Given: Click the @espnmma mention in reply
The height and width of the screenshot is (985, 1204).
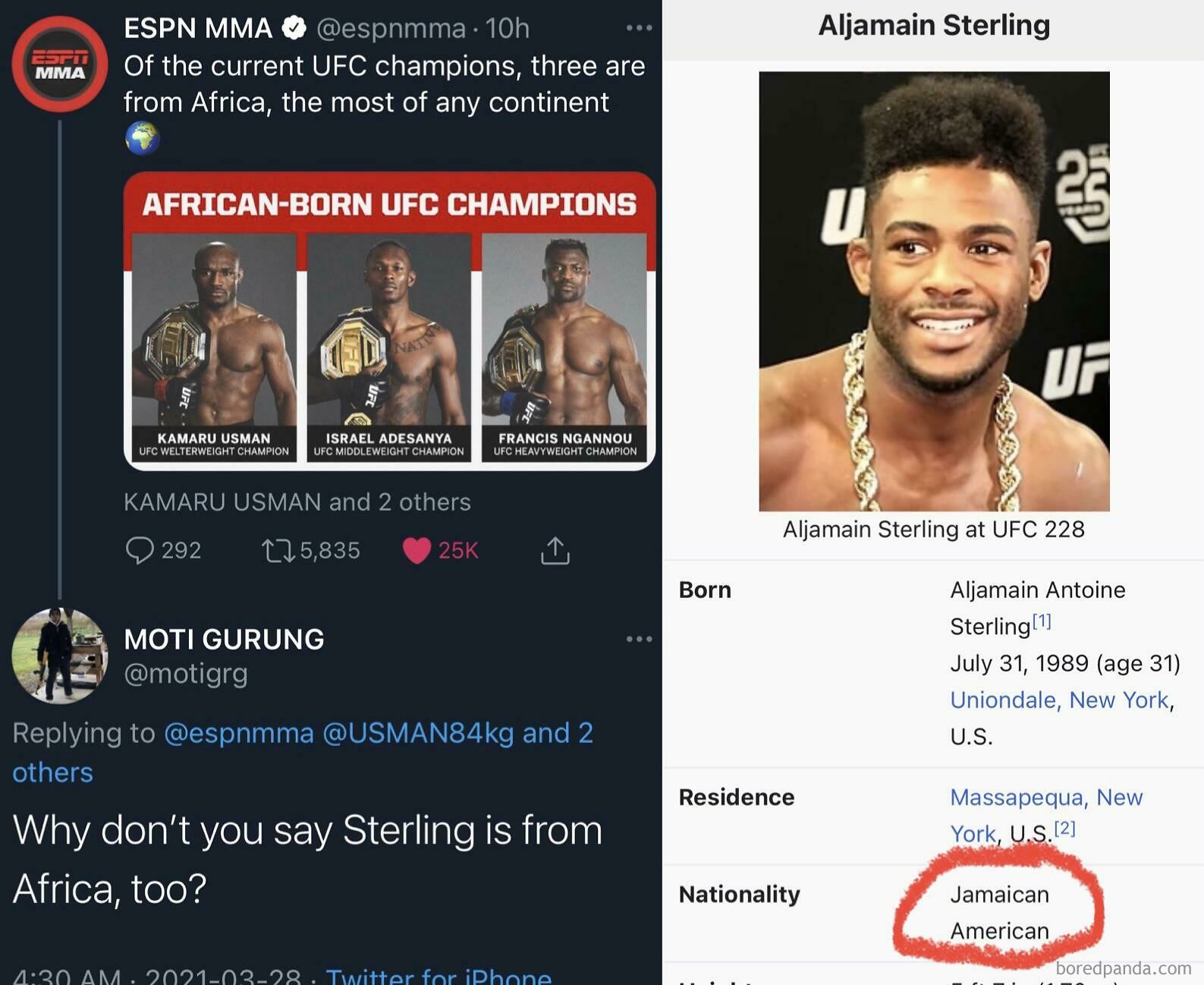Looking at the screenshot, I should 239,733.
